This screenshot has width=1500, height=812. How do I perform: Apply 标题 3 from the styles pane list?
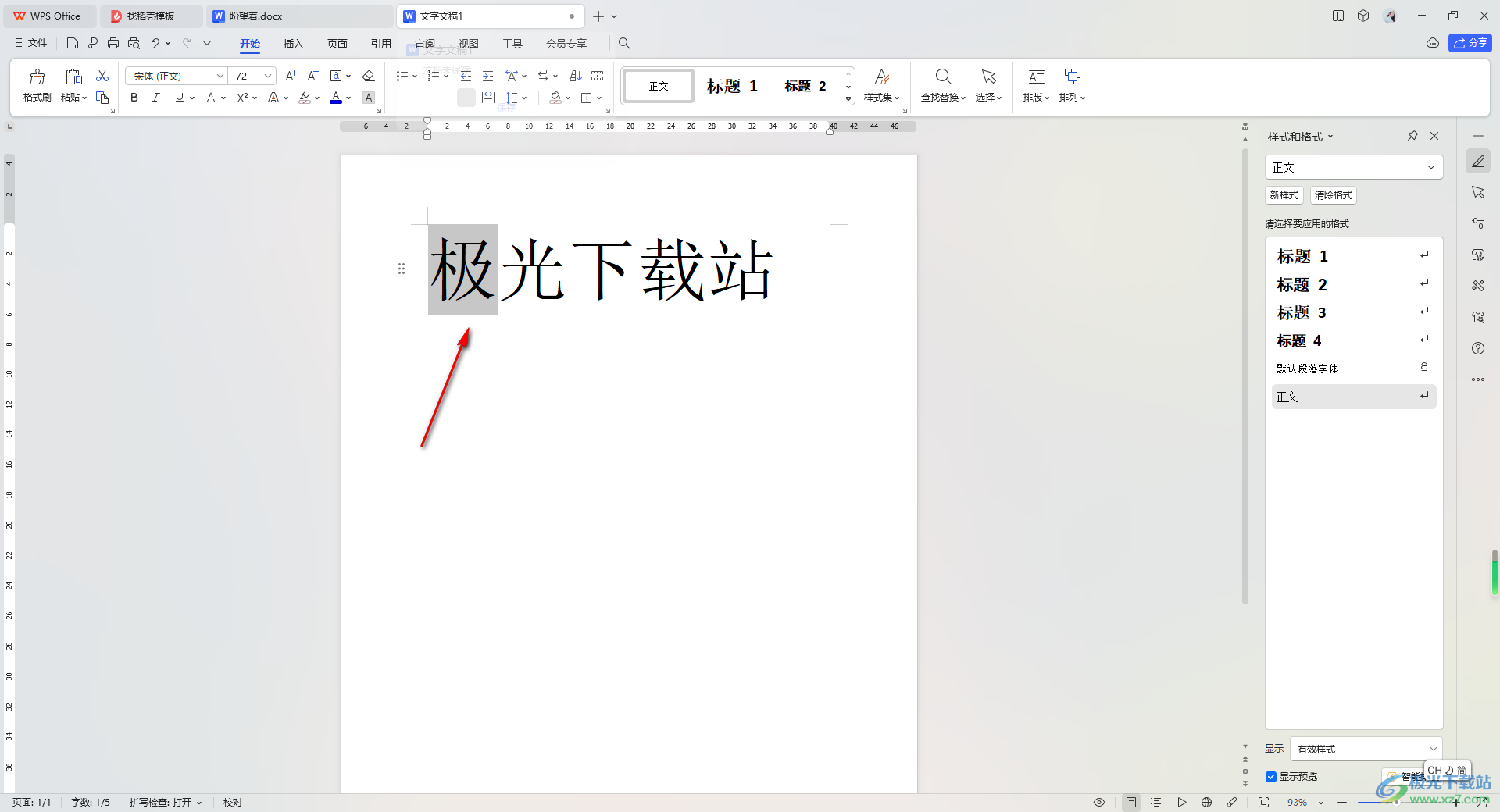(x=1354, y=313)
